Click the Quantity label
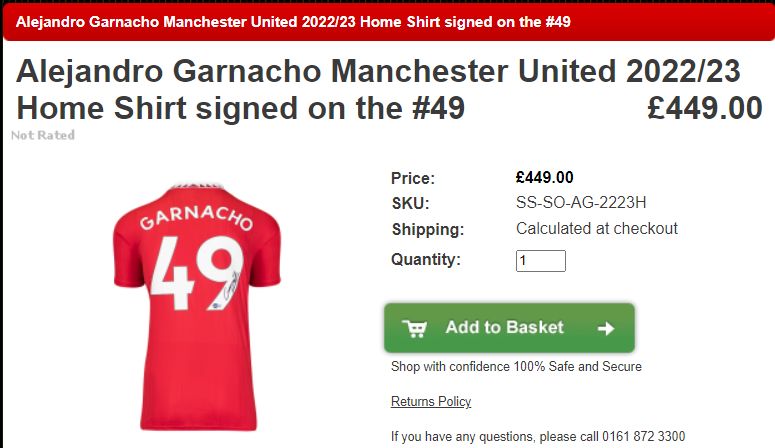775x448 pixels. pyautogui.click(x=426, y=259)
